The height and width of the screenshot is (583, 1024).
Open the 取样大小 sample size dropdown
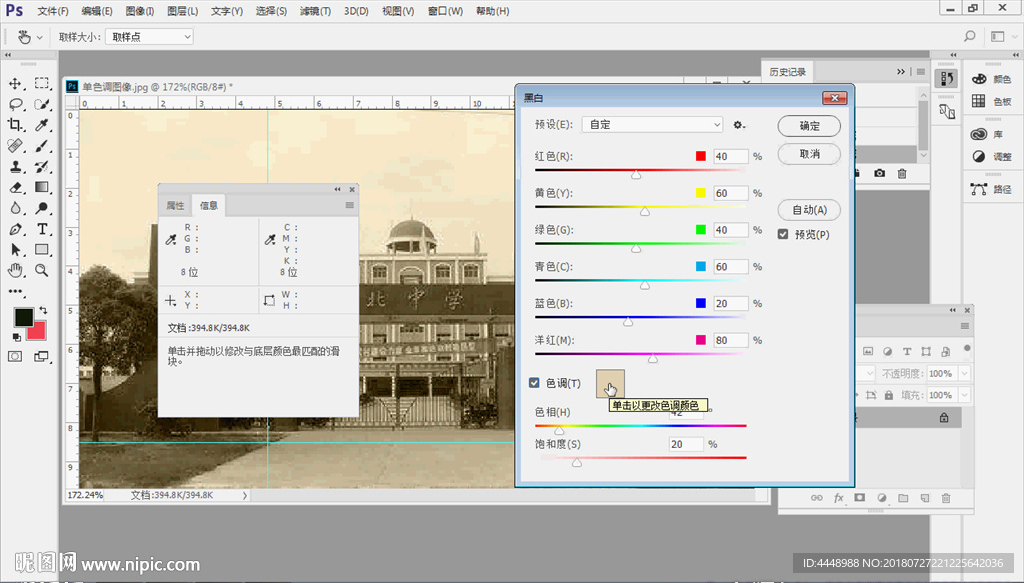click(149, 37)
